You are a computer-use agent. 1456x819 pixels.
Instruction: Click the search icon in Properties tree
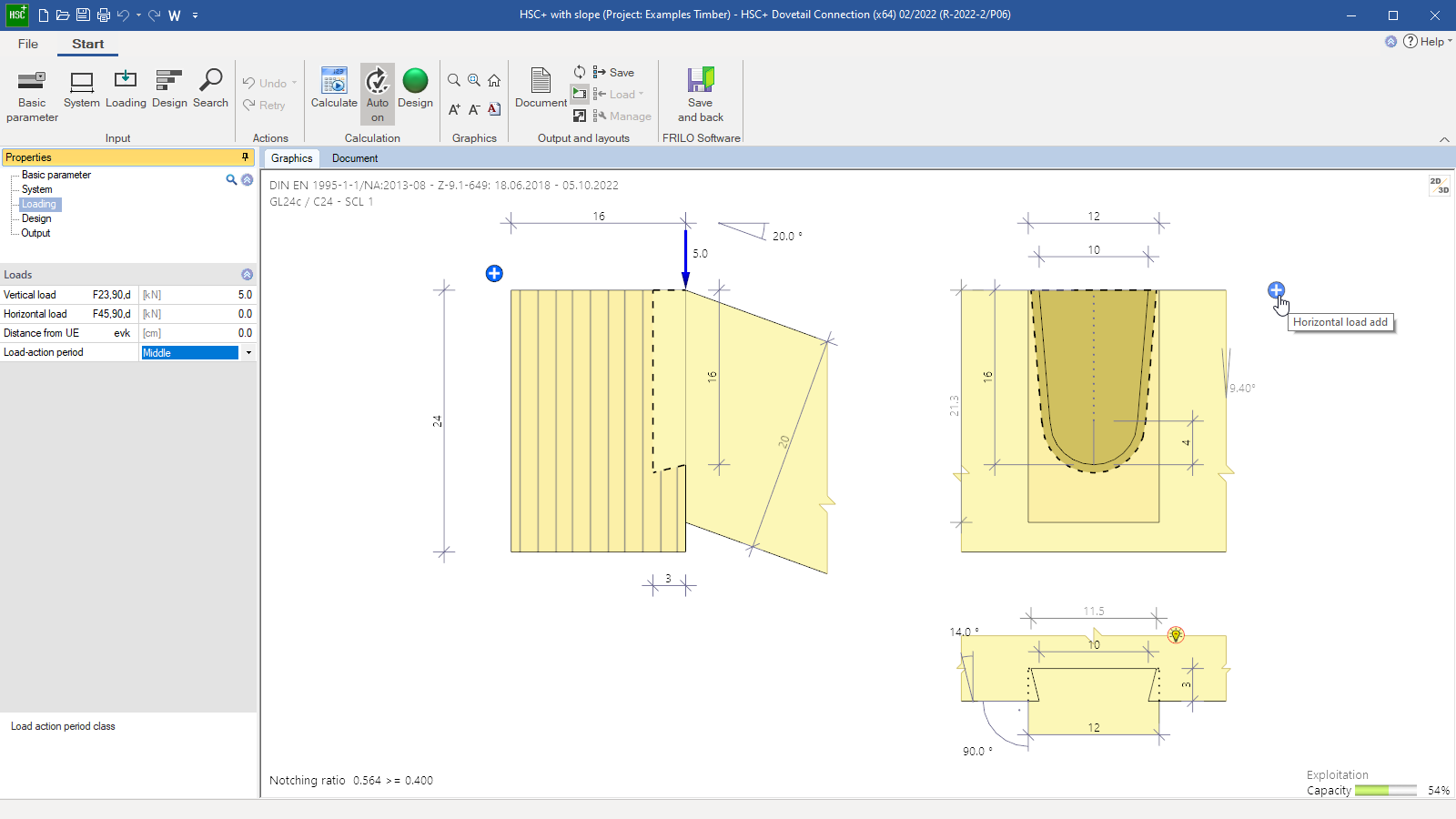tap(231, 180)
